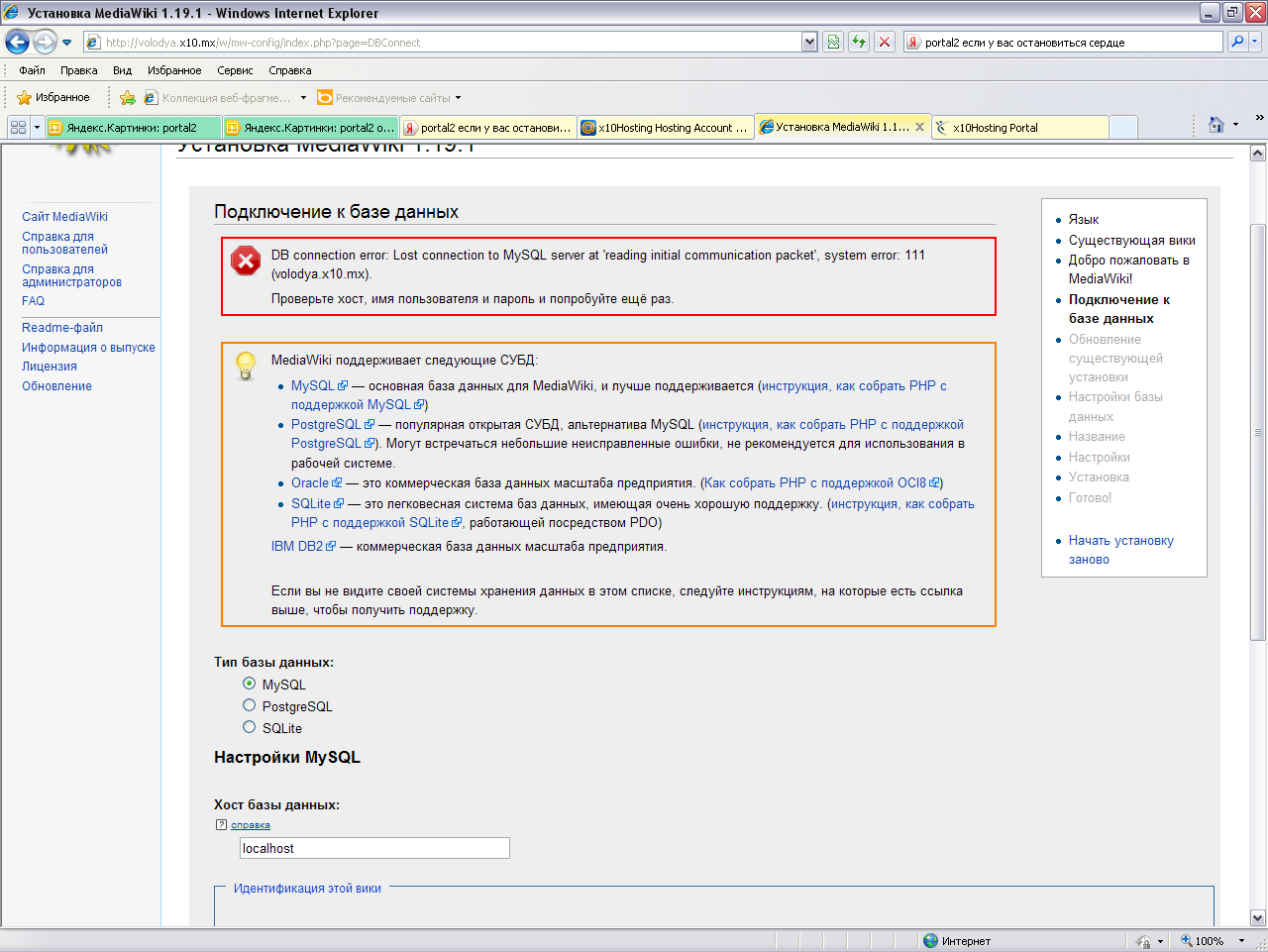The width and height of the screenshot is (1268, 952).
Task: Go to Добро пожаловать в MediaWiki! step
Action: [1129, 269]
